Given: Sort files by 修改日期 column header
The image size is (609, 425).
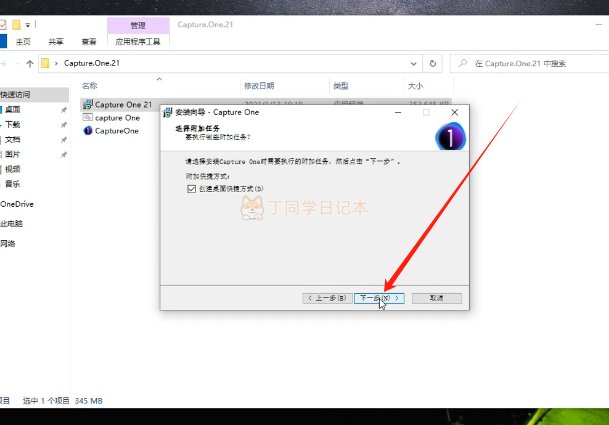Looking at the screenshot, I should coord(260,86).
